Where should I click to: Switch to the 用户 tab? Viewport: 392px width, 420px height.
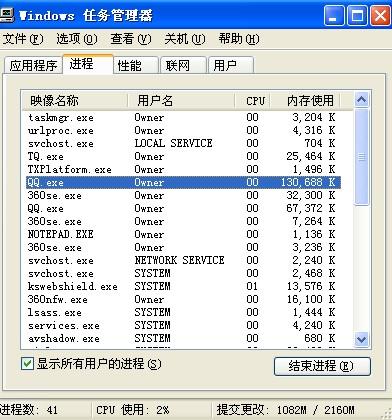(x=231, y=65)
